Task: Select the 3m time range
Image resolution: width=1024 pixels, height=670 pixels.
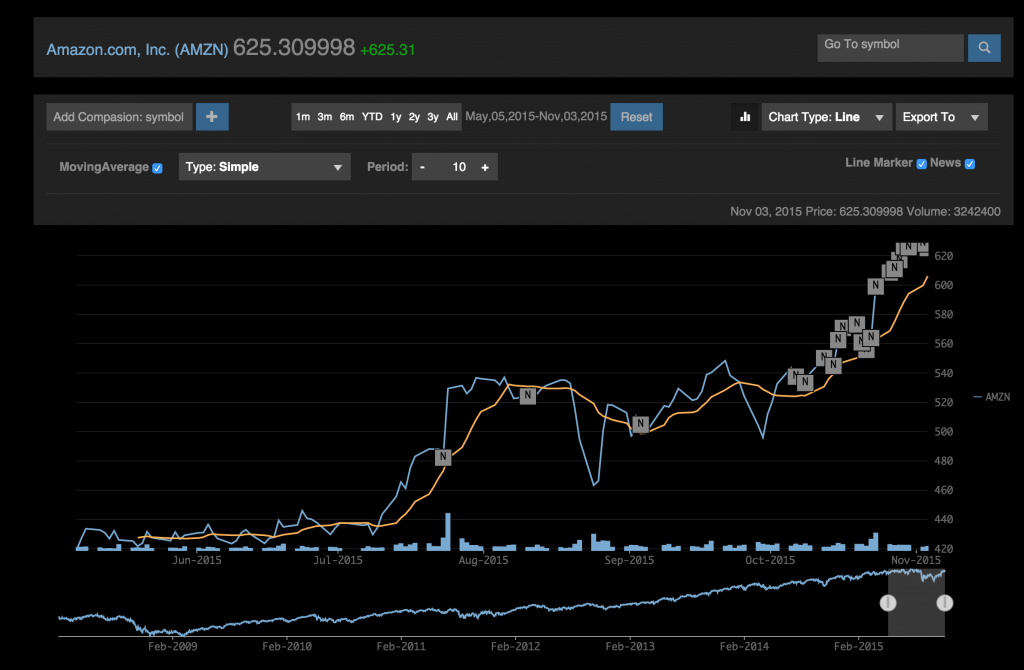Action: (x=325, y=117)
